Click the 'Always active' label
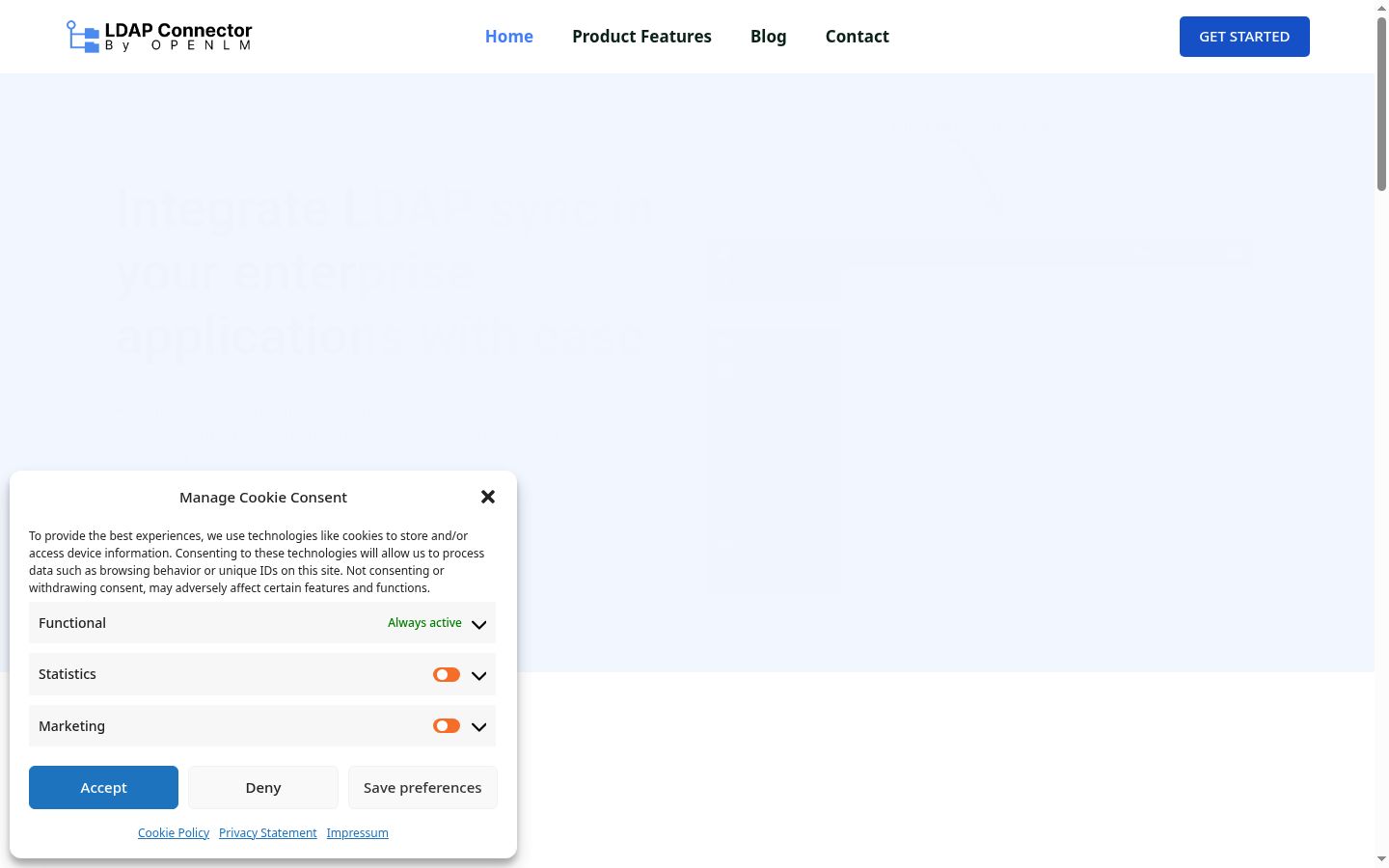The image size is (1389, 868). pos(424,623)
